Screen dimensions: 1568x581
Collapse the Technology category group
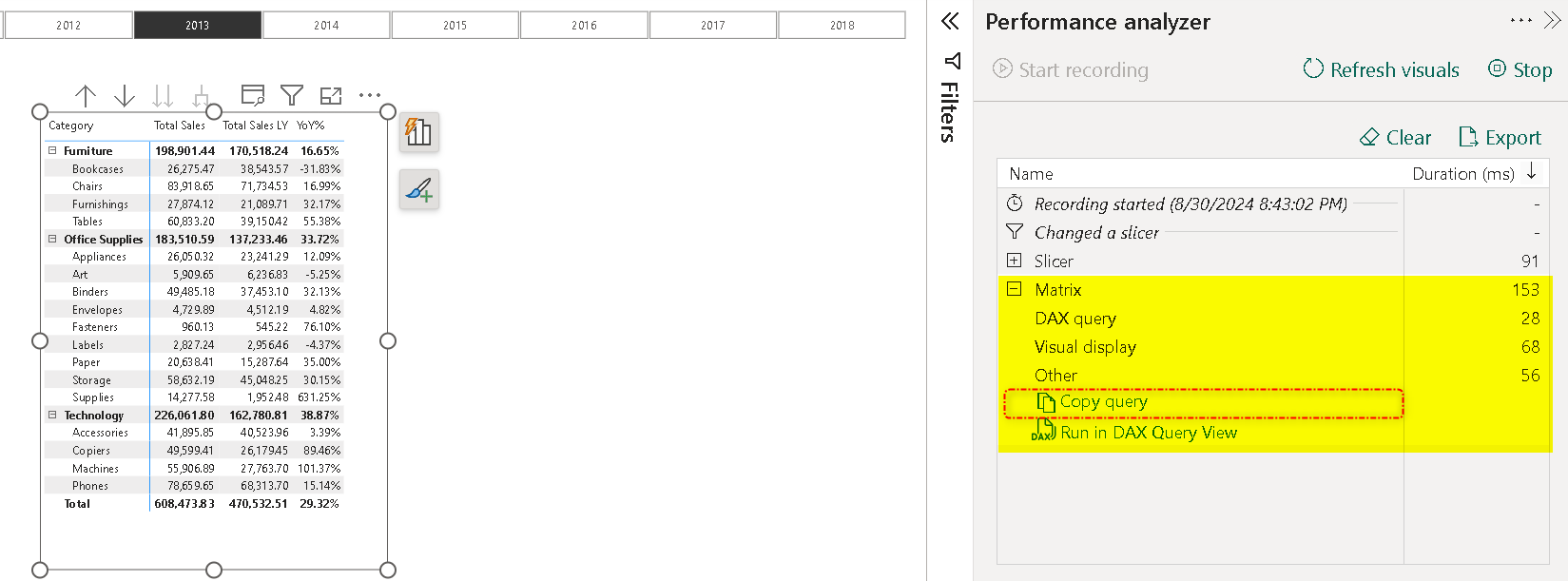click(52, 415)
